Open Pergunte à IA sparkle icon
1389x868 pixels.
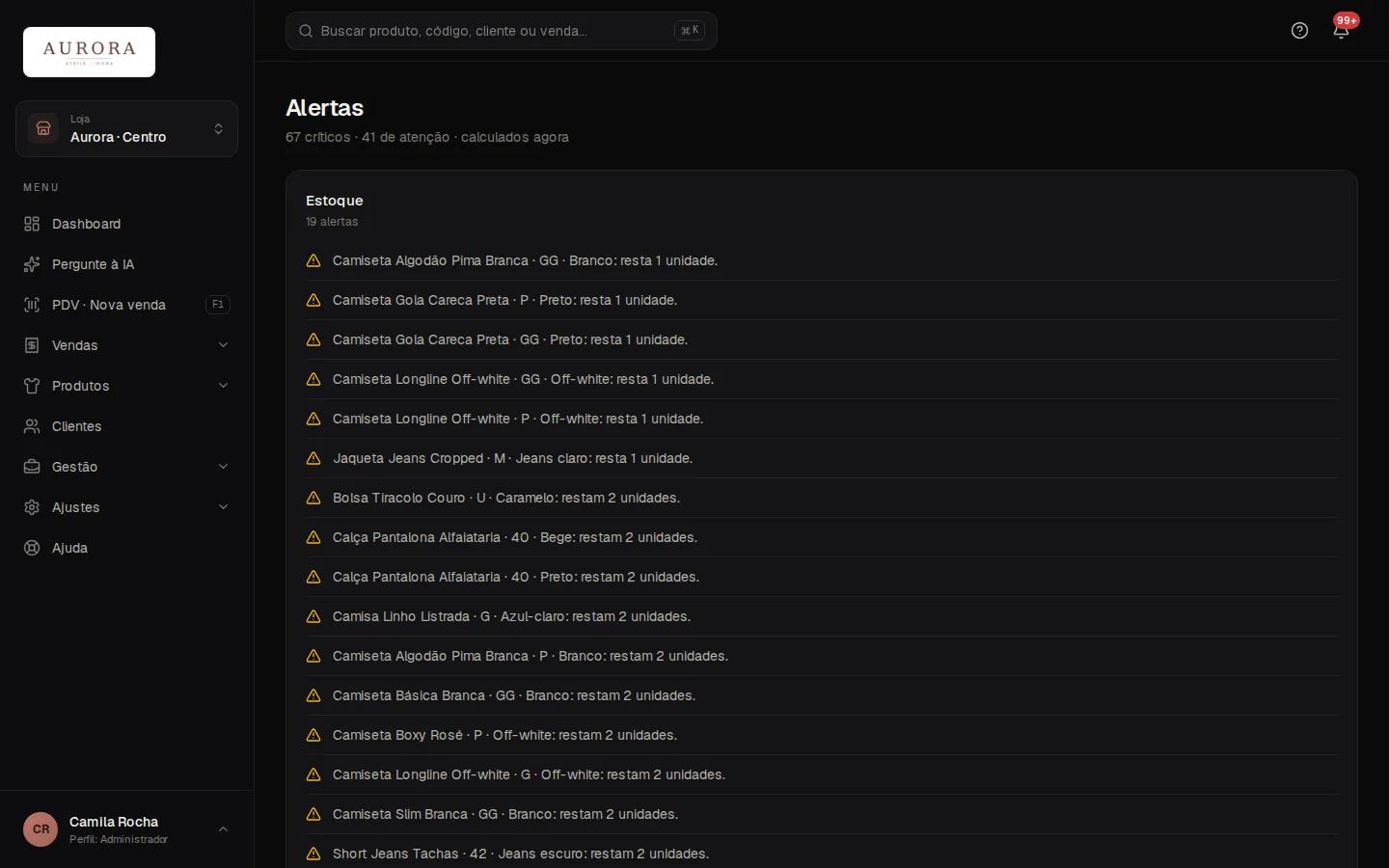32,264
